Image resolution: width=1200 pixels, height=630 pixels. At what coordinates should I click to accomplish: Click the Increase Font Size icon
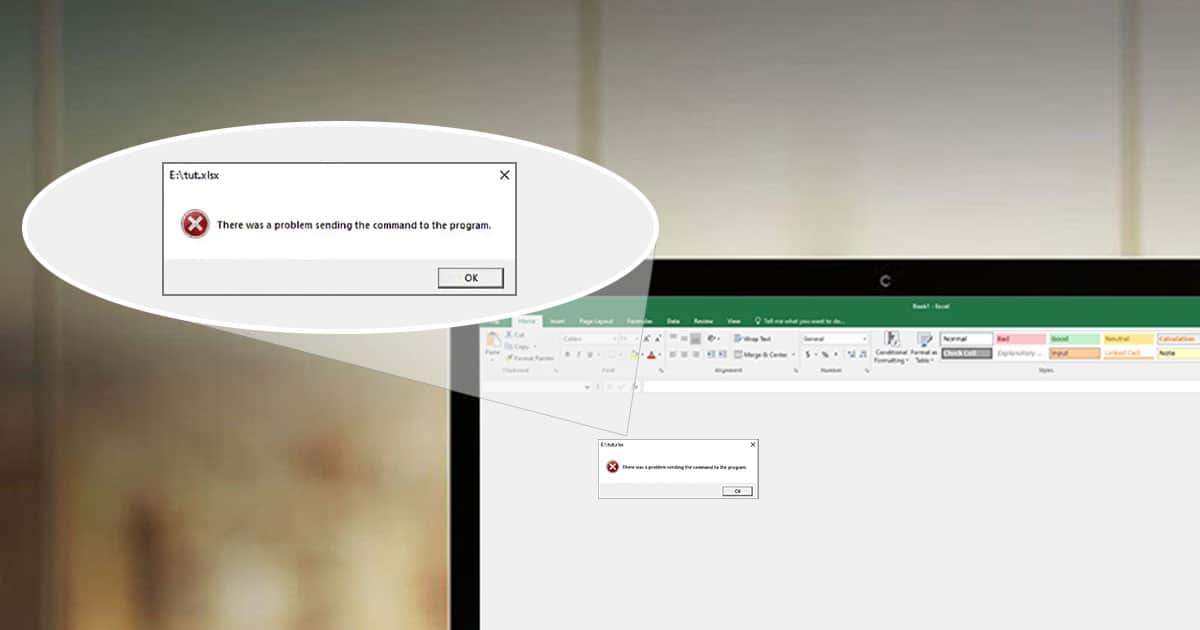[646, 339]
